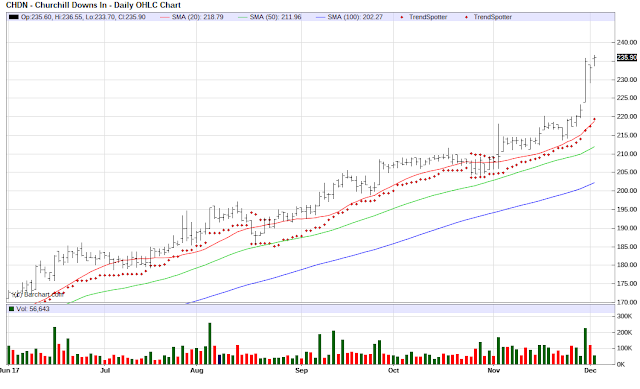Click the 195.00 price axis label
Viewport: 640px width, 389px height.
627,209
